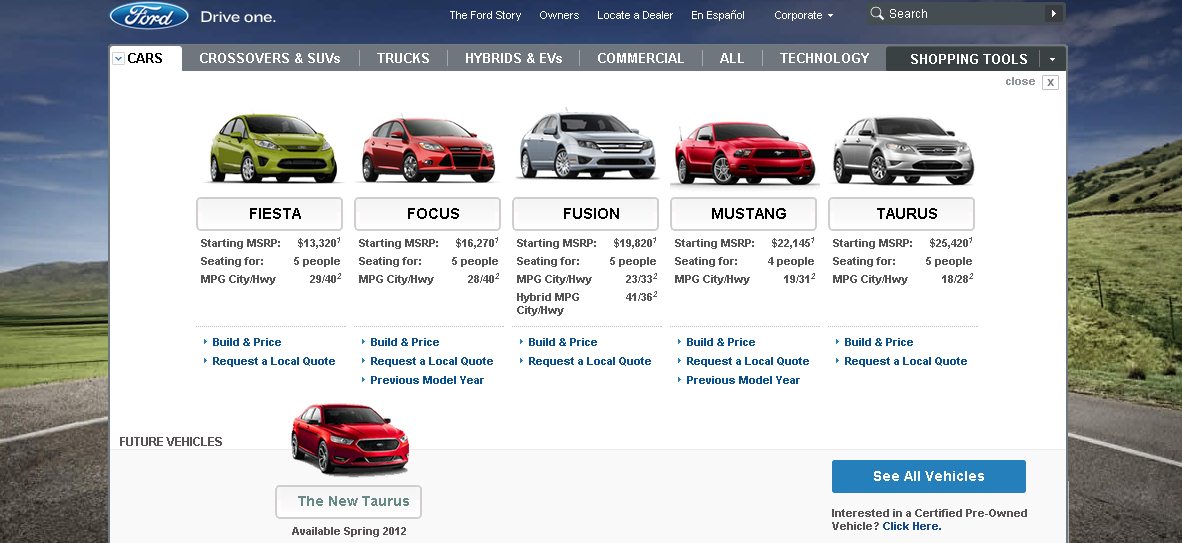1182x543 pixels.
Task: Click the red Mustang car image
Action: point(745,153)
